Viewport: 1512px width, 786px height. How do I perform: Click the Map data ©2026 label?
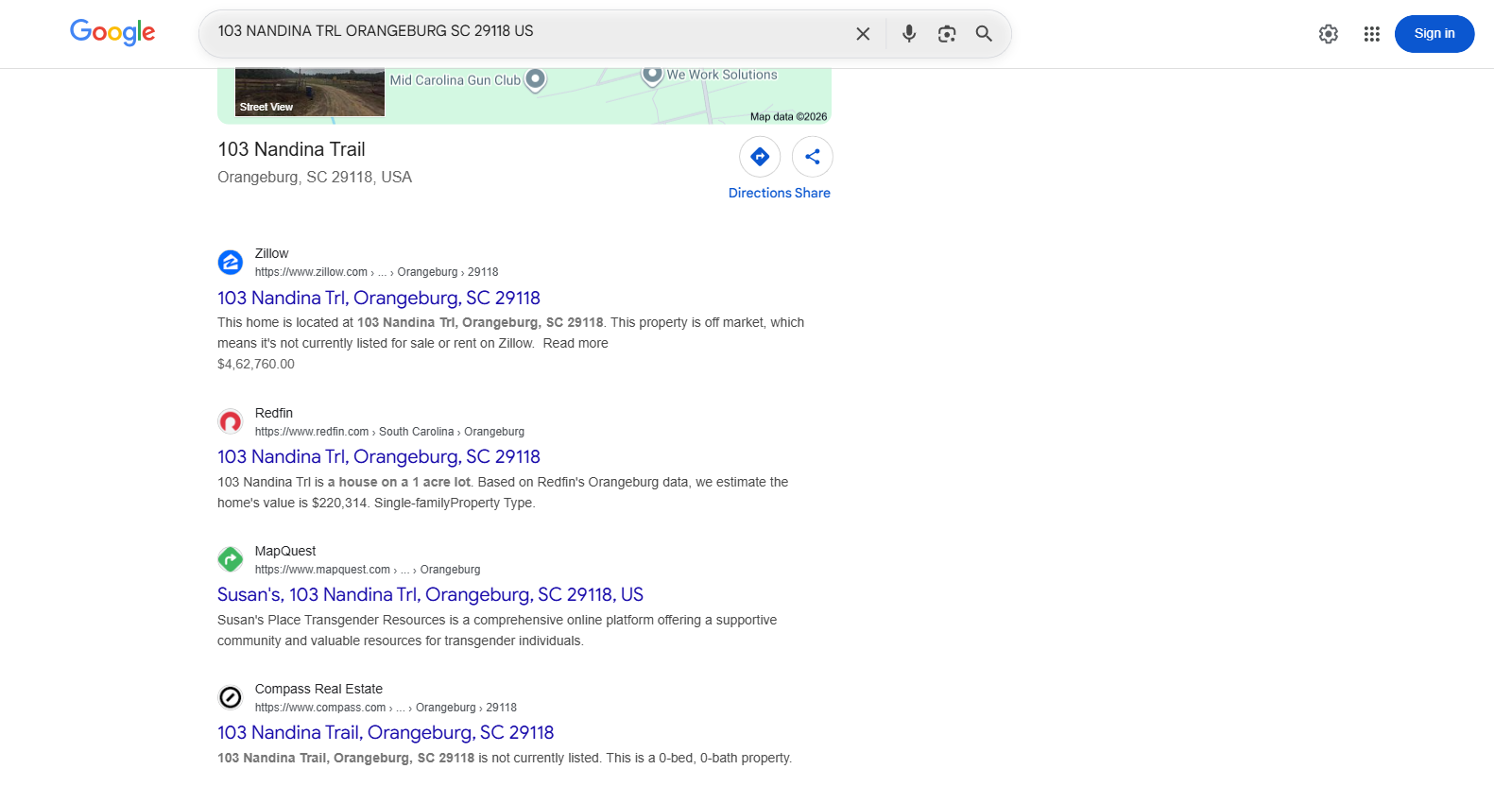coord(788,117)
